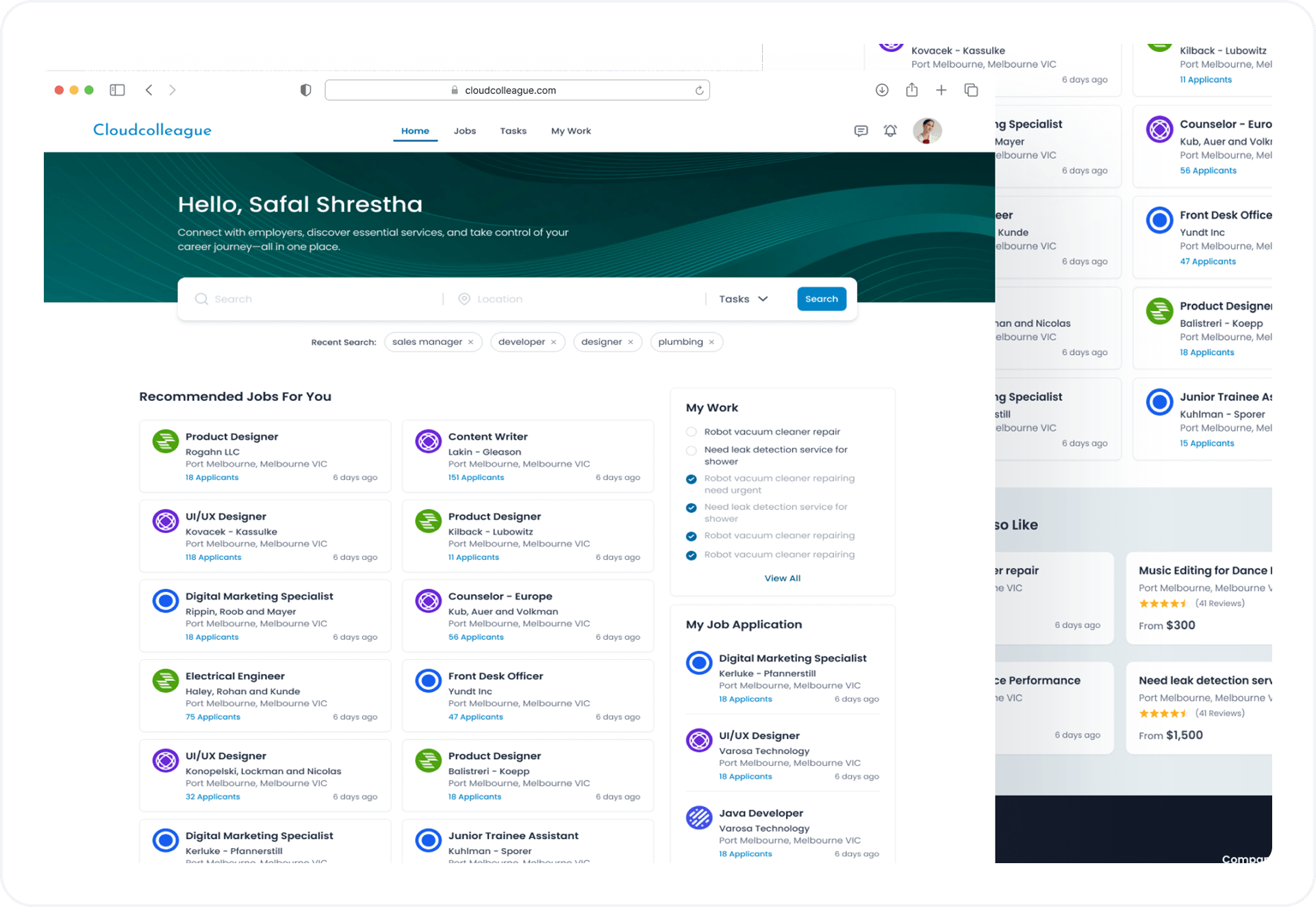Open browser downloads icon

click(x=882, y=90)
